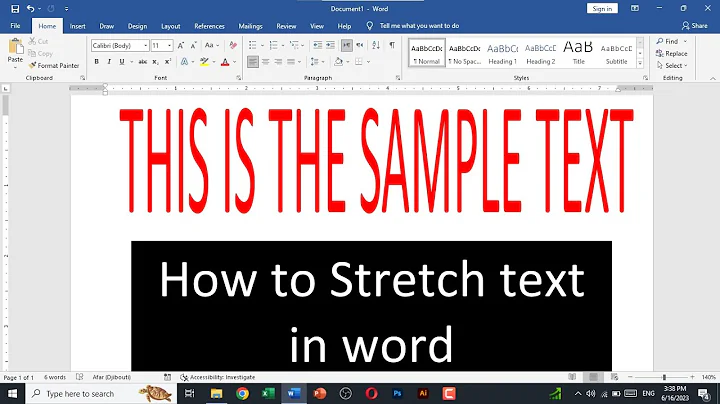This screenshot has width=720, height=404.
Task: Expand the Styles gallery More arrow
Action: (x=640, y=64)
